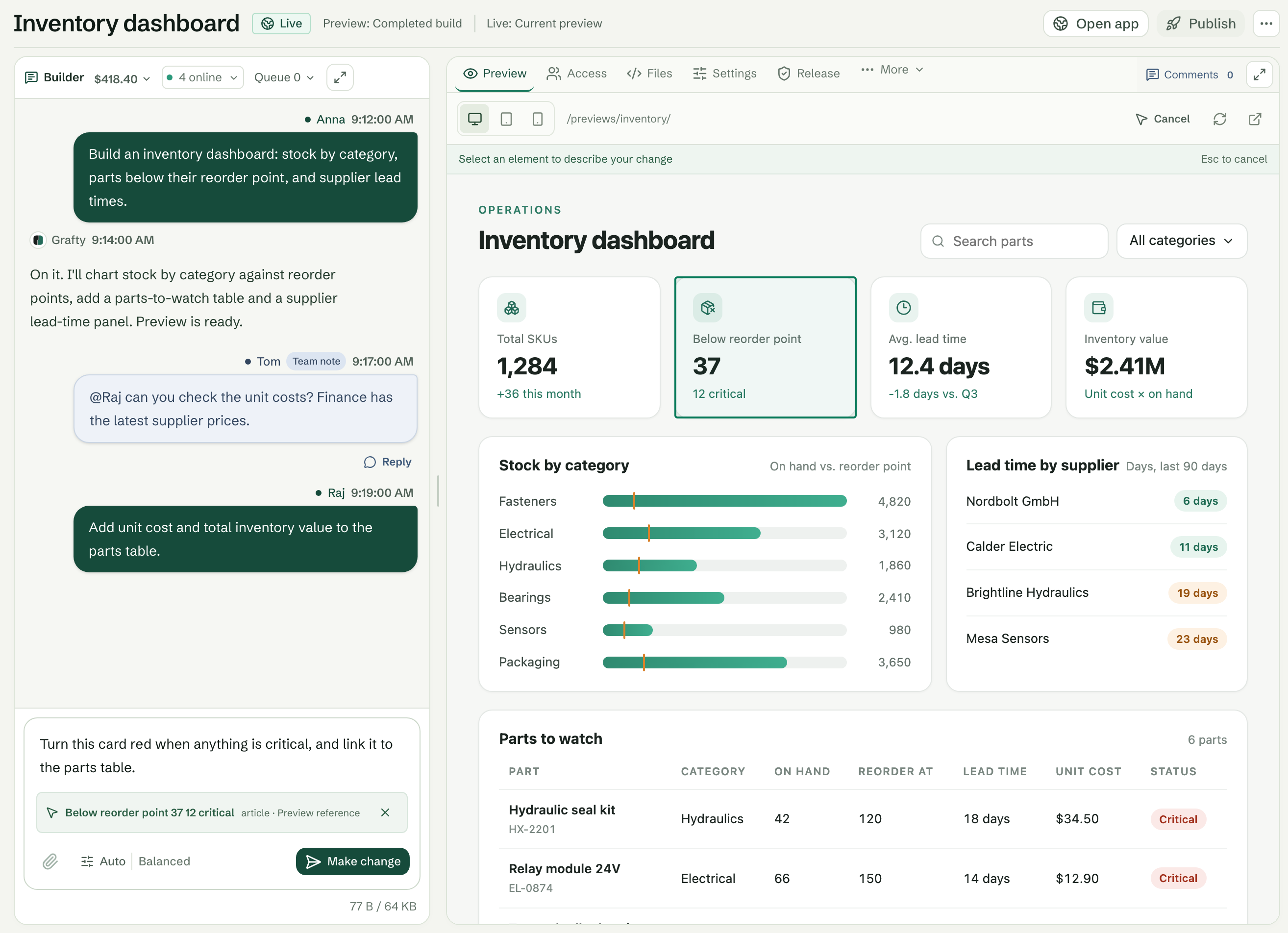Click the Total SKUs card icon
Image resolution: width=1288 pixels, height=933 pixels.
click(x=512, y=308)
